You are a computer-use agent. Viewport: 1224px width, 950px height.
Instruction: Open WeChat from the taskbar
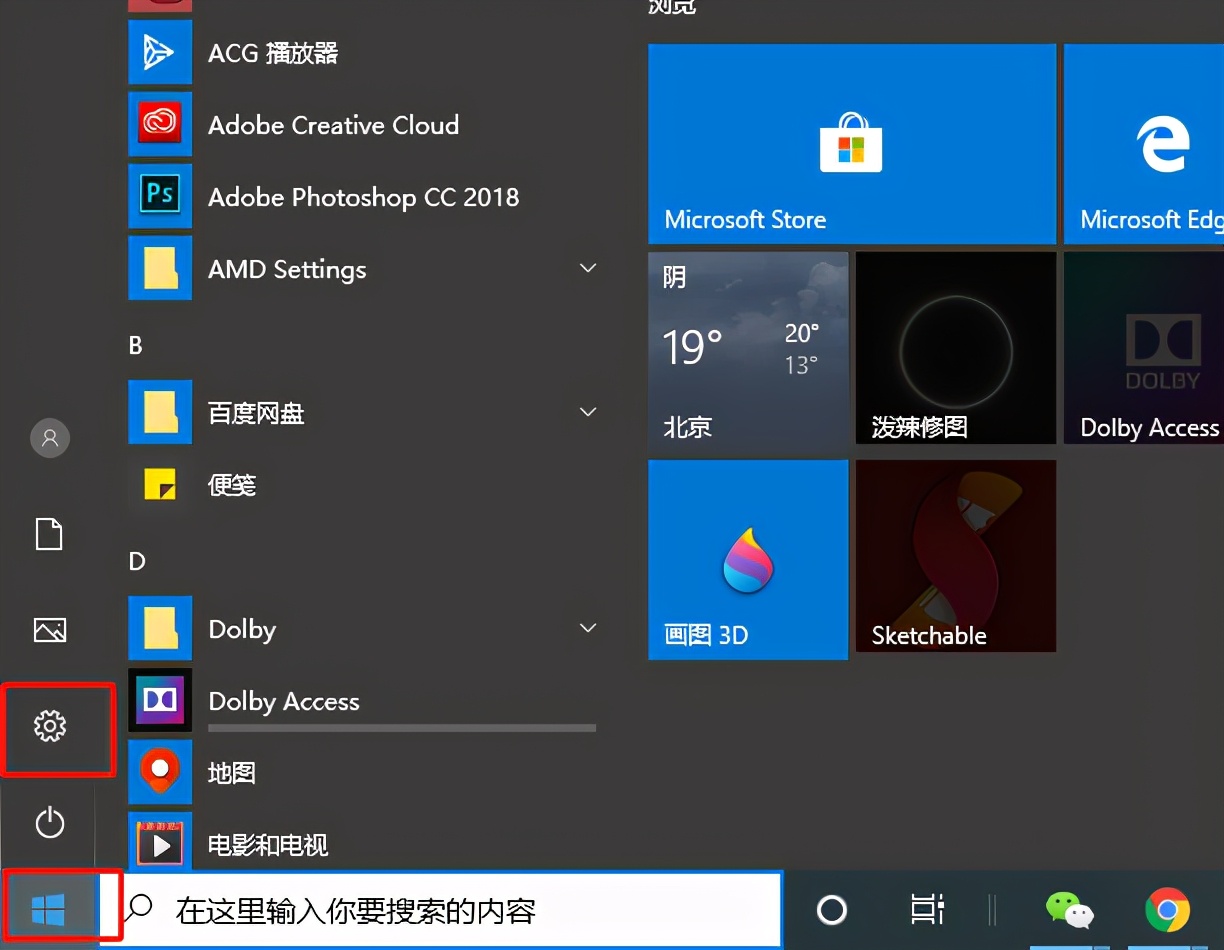pyautogui.click(x=1069, y=910)
